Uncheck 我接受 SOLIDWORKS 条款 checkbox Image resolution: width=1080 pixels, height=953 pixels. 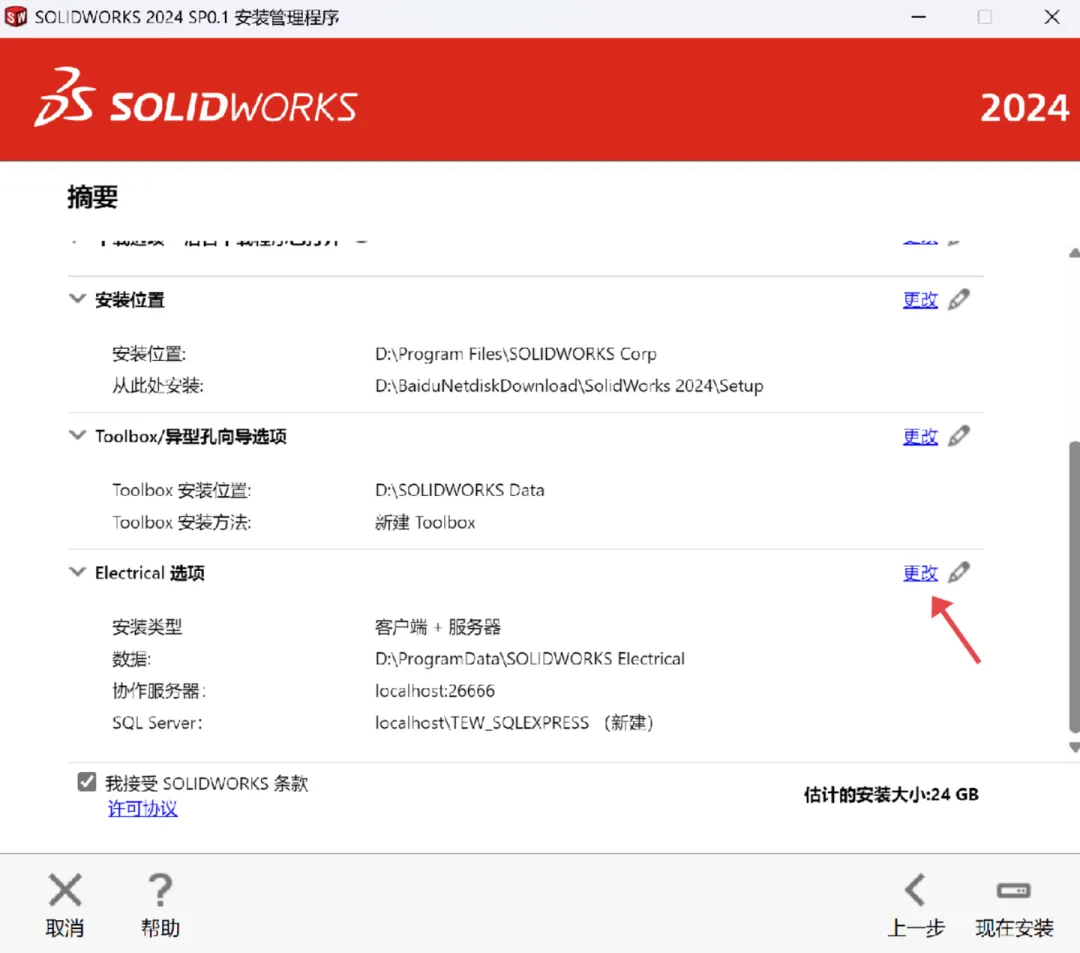(x=87, y=782)
